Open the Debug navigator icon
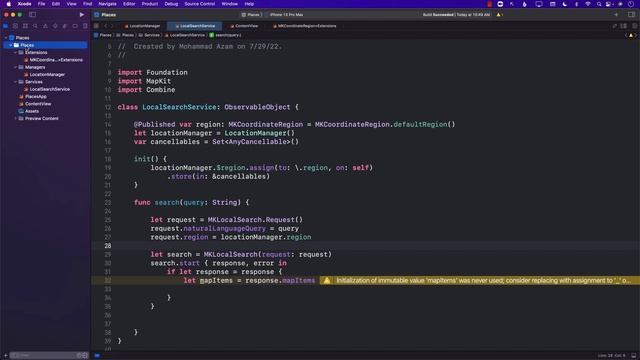The height and width of the screenshot is (360, 640). (x=65, y=26)
